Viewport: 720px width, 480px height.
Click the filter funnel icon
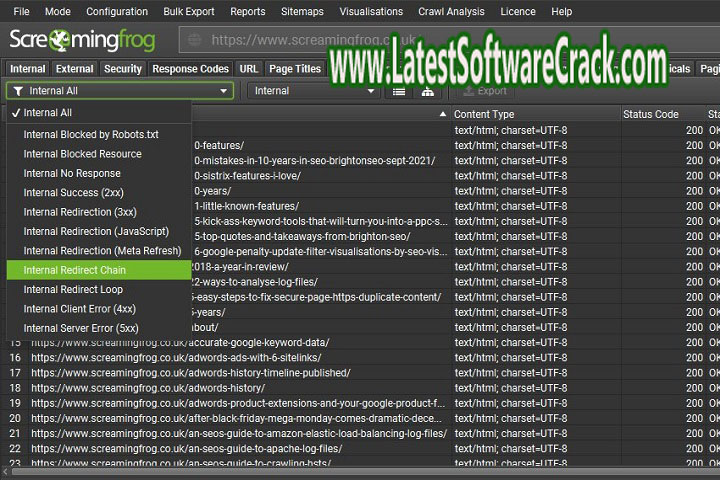pyautogui.click(x=18, y=91)
